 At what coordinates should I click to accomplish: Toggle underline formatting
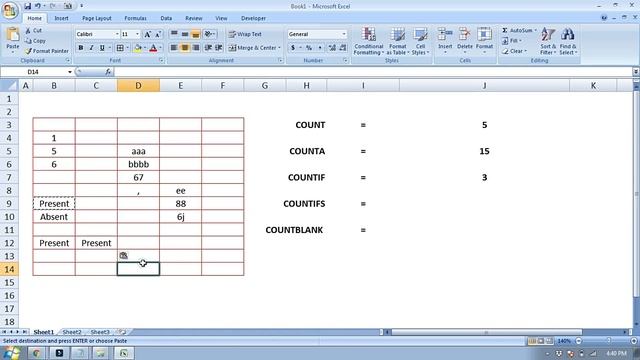(x=102, y=48)
